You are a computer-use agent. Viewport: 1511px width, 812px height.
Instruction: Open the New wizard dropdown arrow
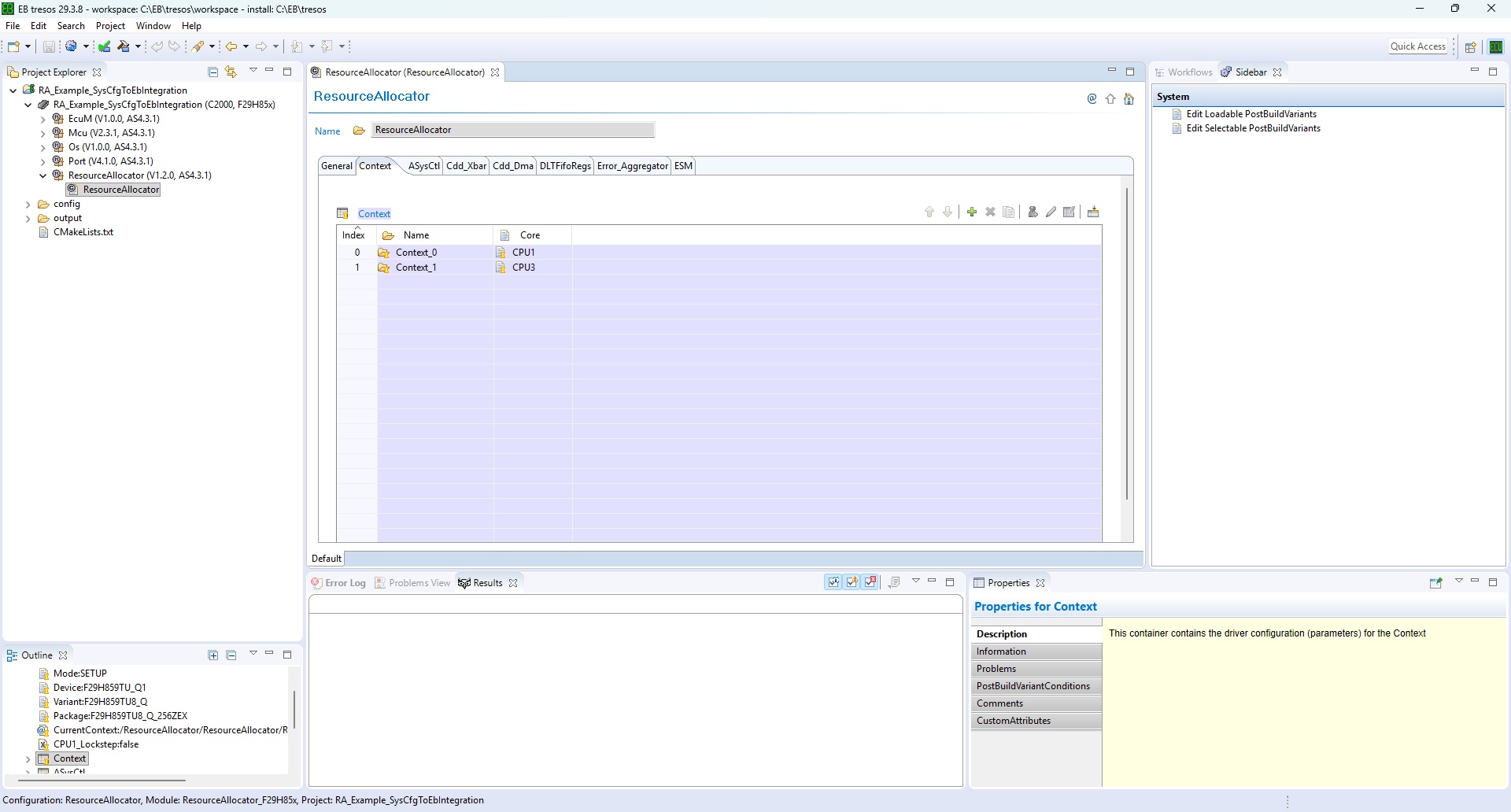point(28,46)
